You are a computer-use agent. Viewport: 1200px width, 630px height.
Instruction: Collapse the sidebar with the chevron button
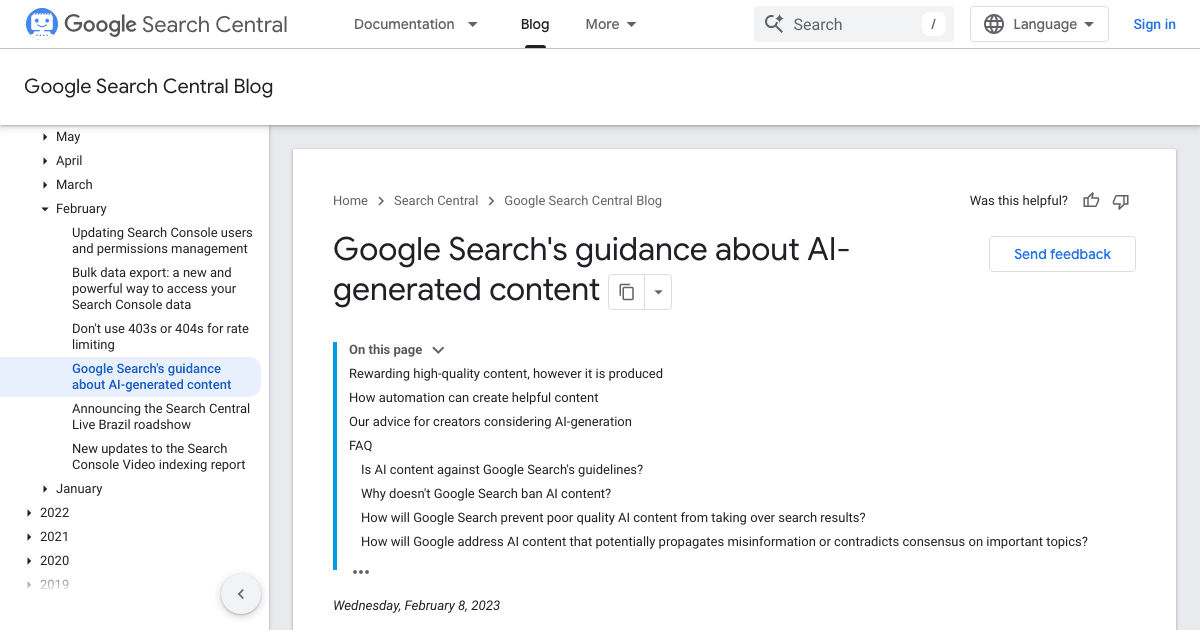241,594
